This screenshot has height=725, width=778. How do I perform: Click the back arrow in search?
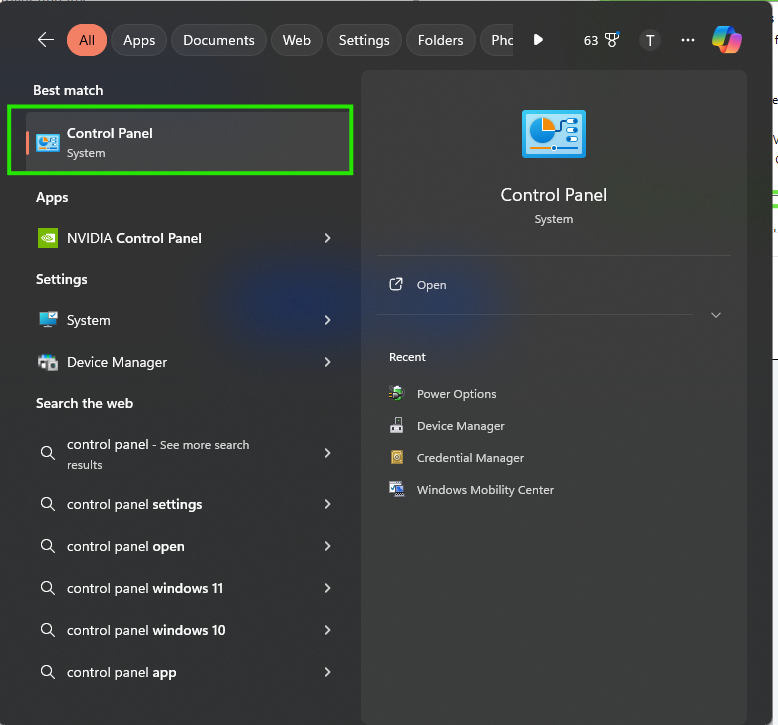46,40
